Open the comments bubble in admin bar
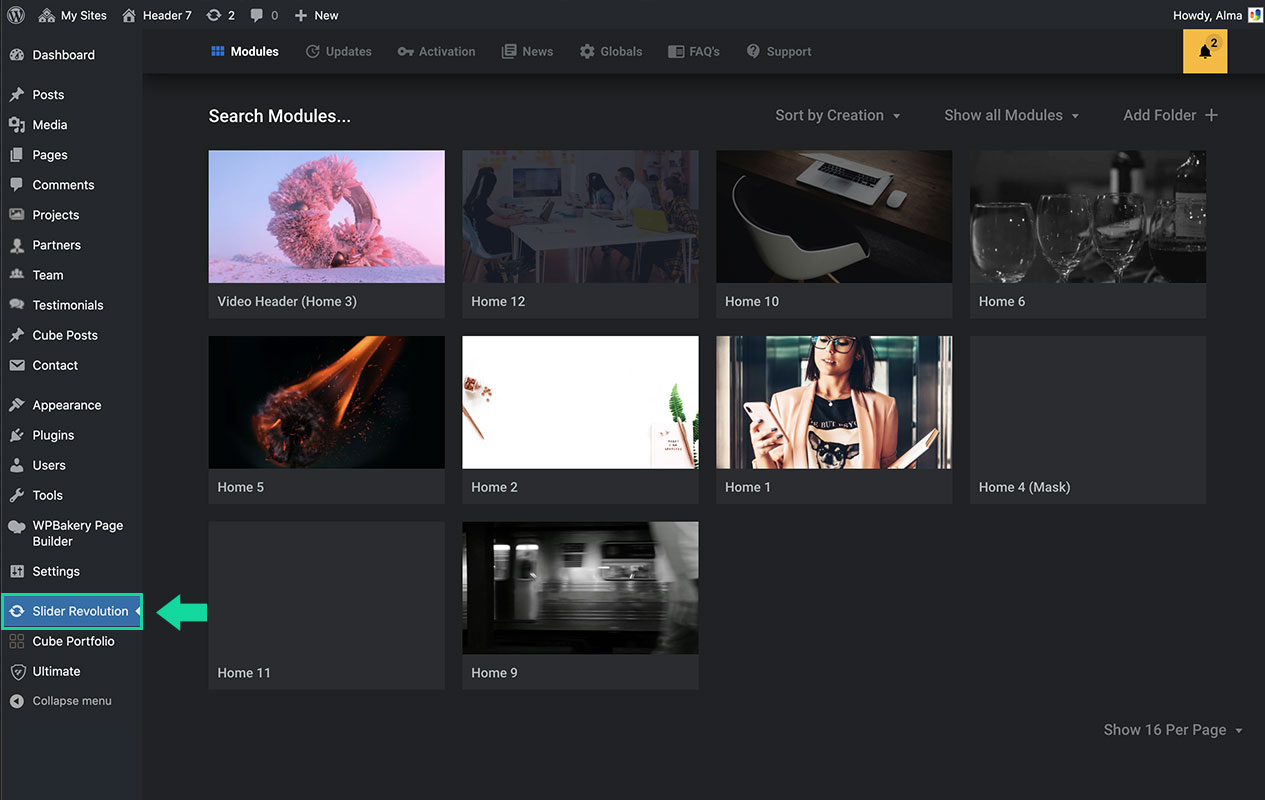Image resolution: width=1265 pixels, height=800 pixels. (258, 15)
